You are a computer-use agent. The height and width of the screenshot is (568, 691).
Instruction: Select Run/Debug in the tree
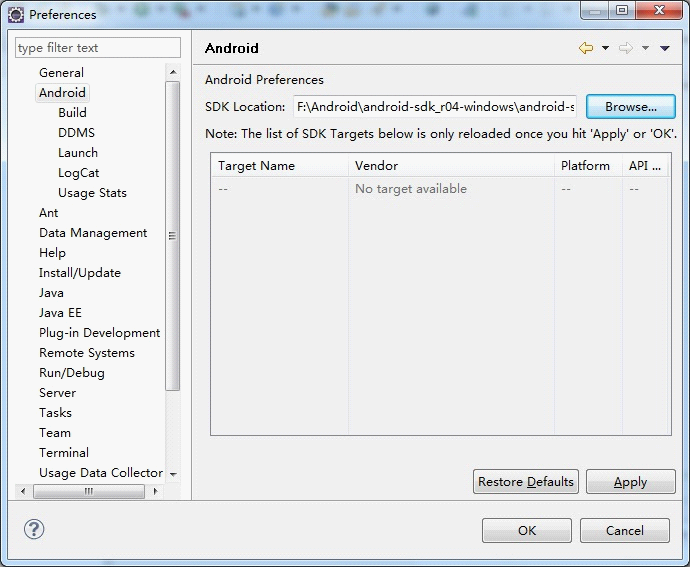click(72, 373)
